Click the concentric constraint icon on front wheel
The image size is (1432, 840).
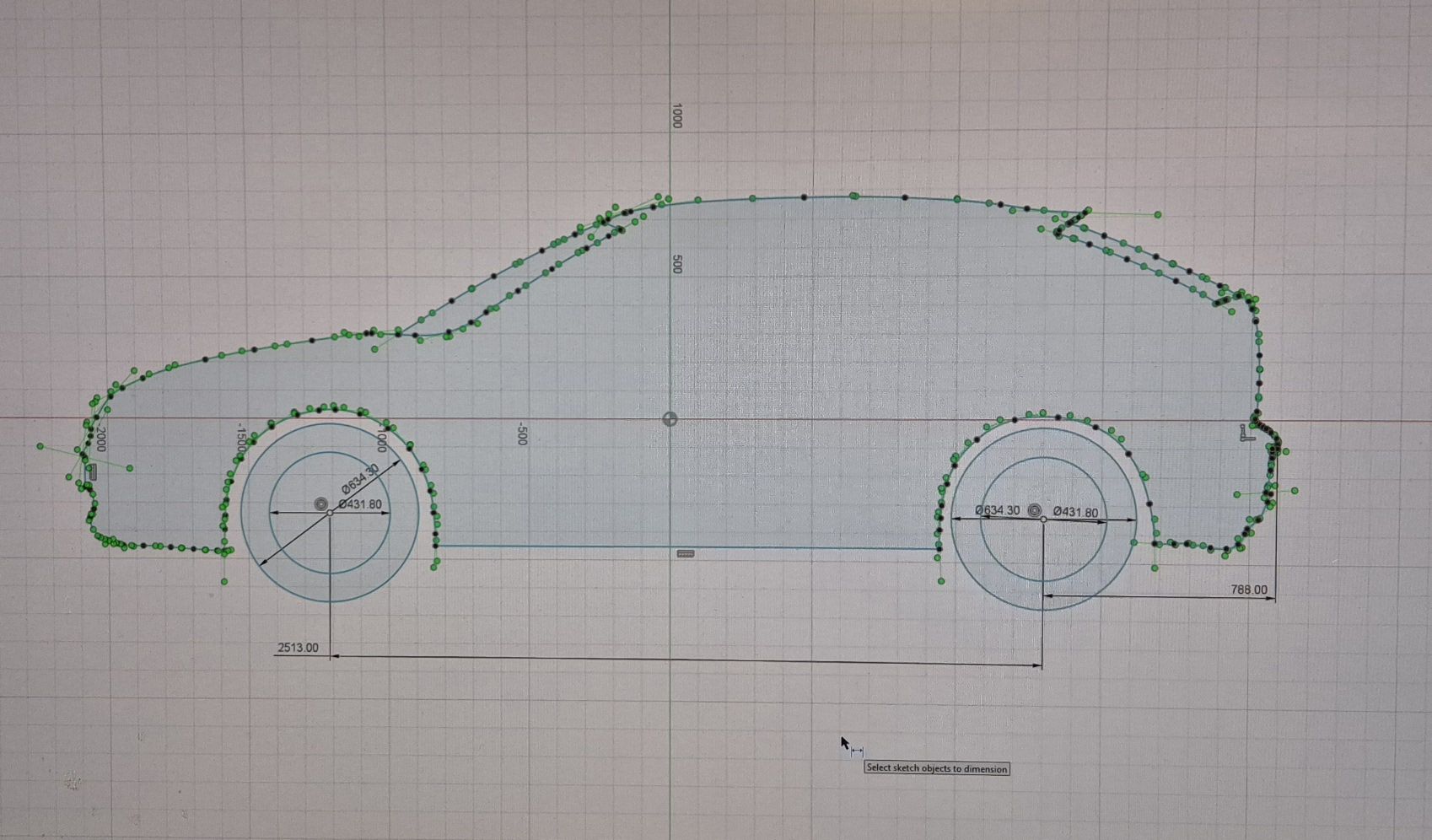click(x=320, y=504)
